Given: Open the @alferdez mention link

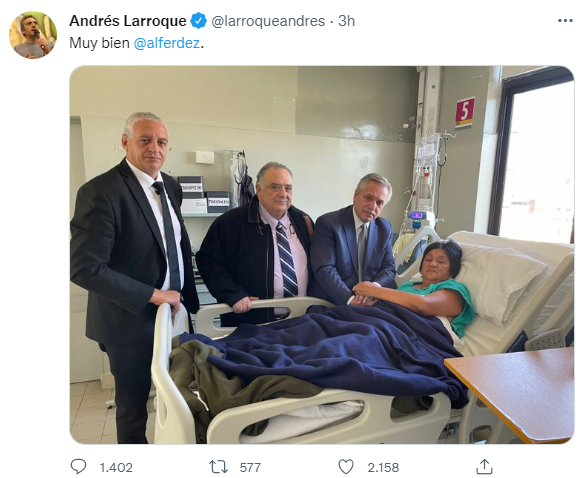Looking at the screenshot, I should point(167,43).
